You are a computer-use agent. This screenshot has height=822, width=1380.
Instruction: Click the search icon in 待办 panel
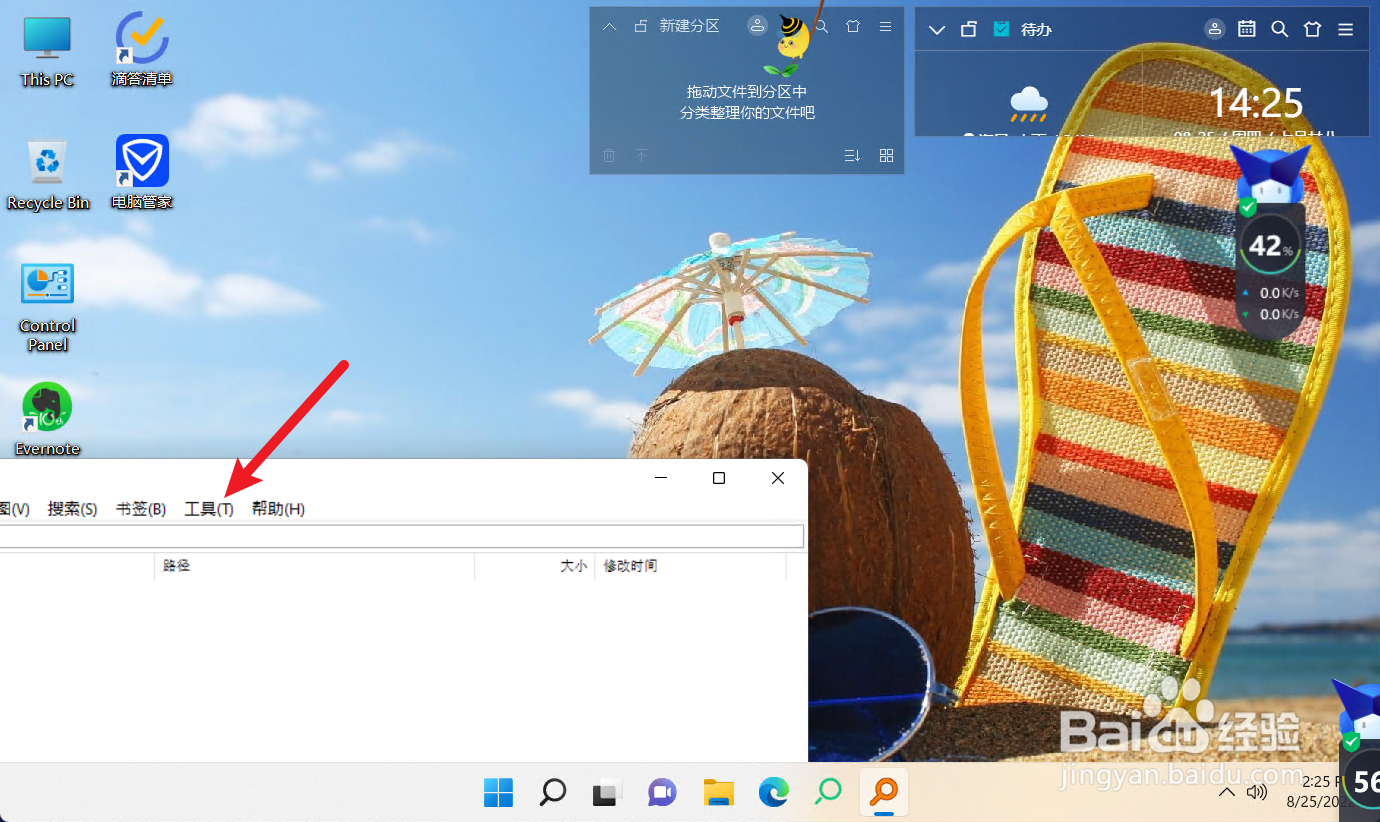point(1279,29)
